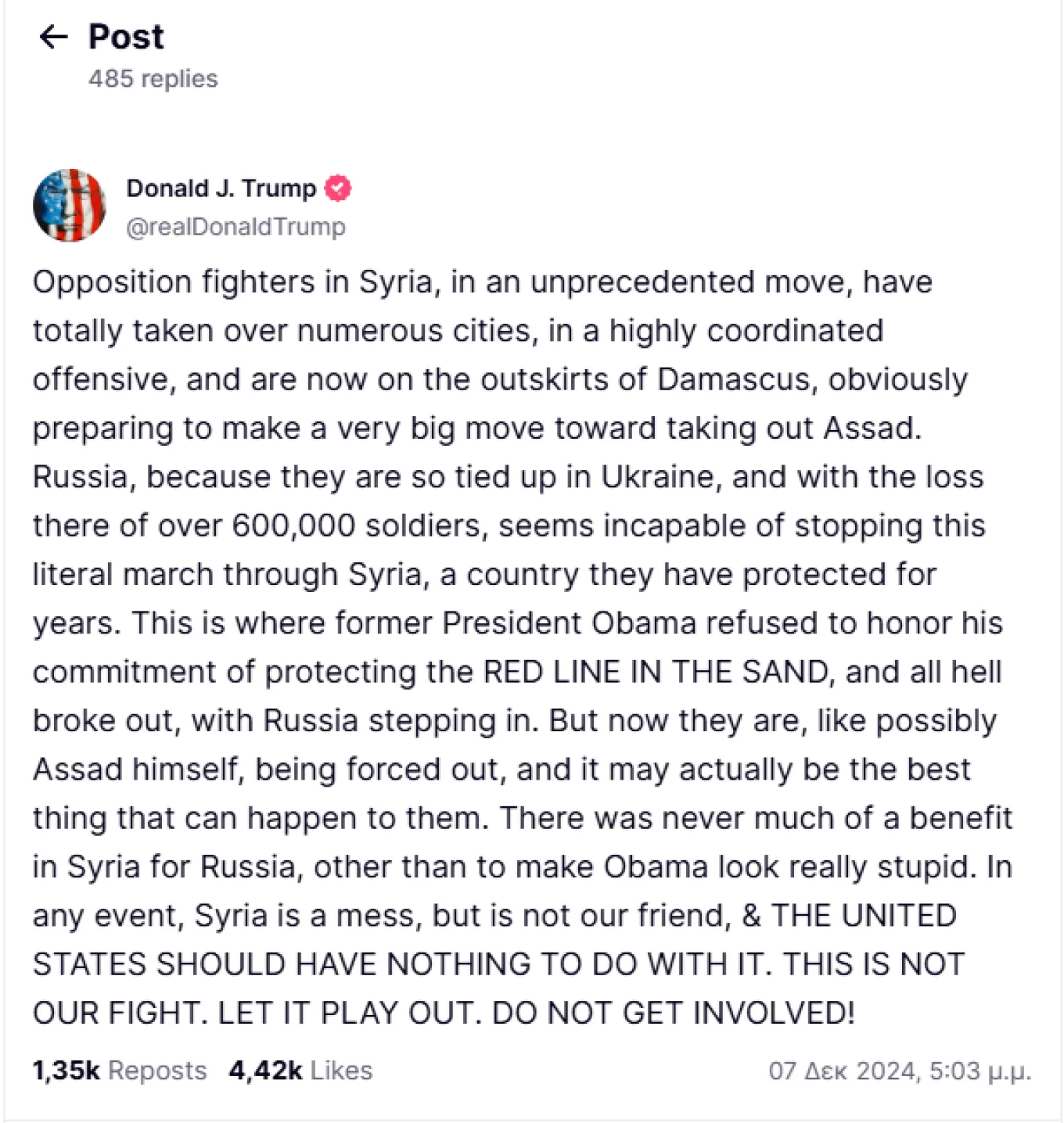Image resolution: width=1064 pixels, height=1123 pixels.
Task: Click the phrase "RED LINE IN THE SAND"
Action: pos(656,672)
